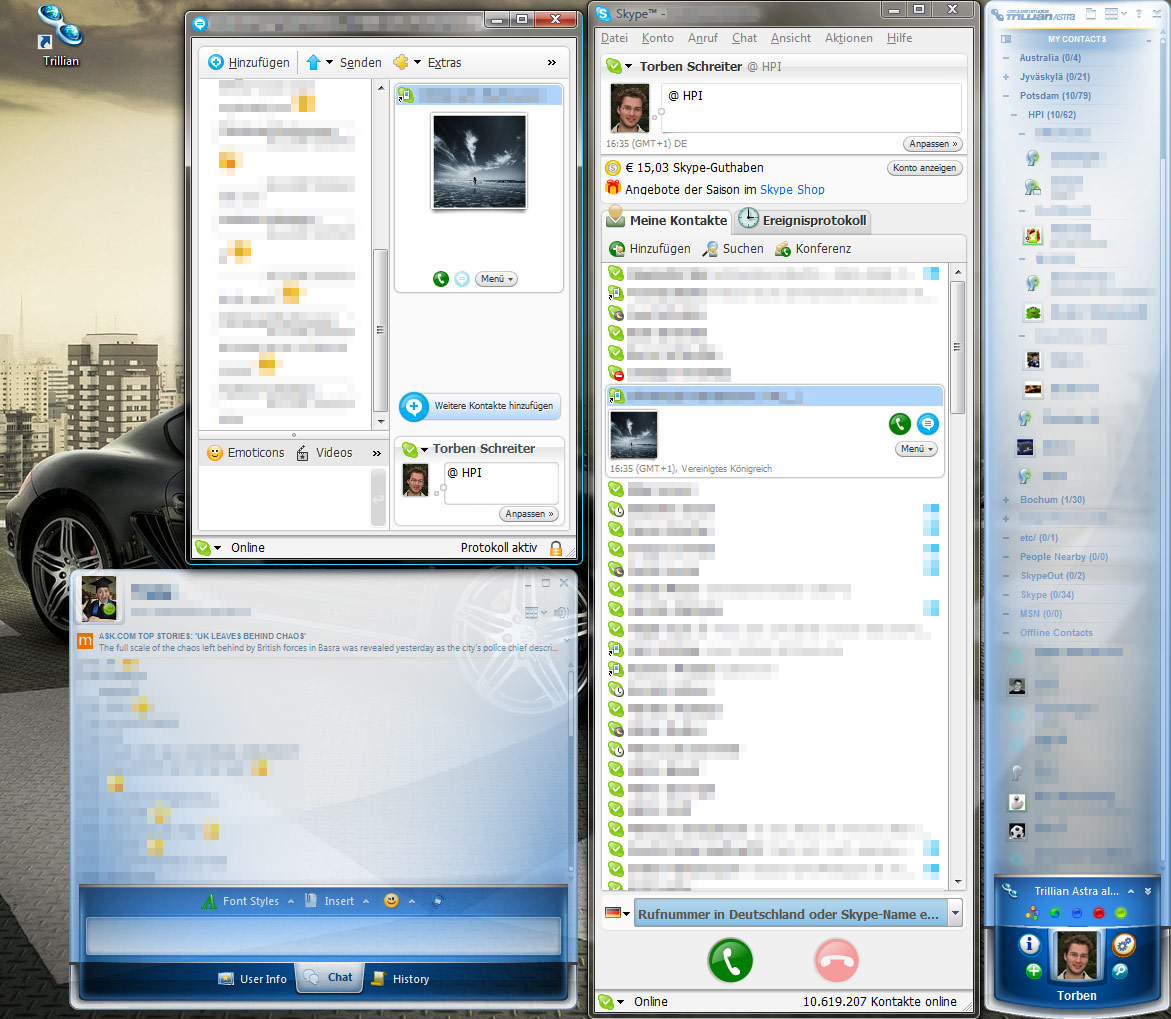Click the blue status orb in Trillian
Image resolution: width=1171 pixels, height=1019 pixels.
click(1077, 913)
